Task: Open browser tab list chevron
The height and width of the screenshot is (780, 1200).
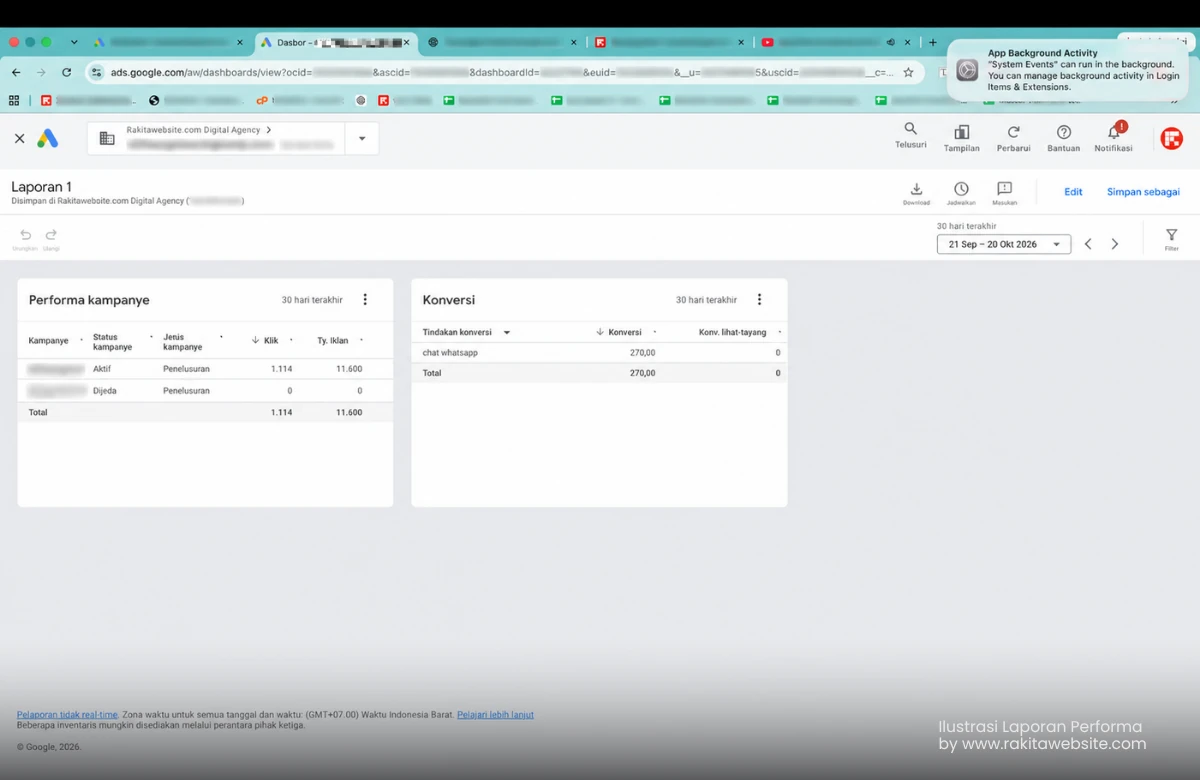Action: 74,43
